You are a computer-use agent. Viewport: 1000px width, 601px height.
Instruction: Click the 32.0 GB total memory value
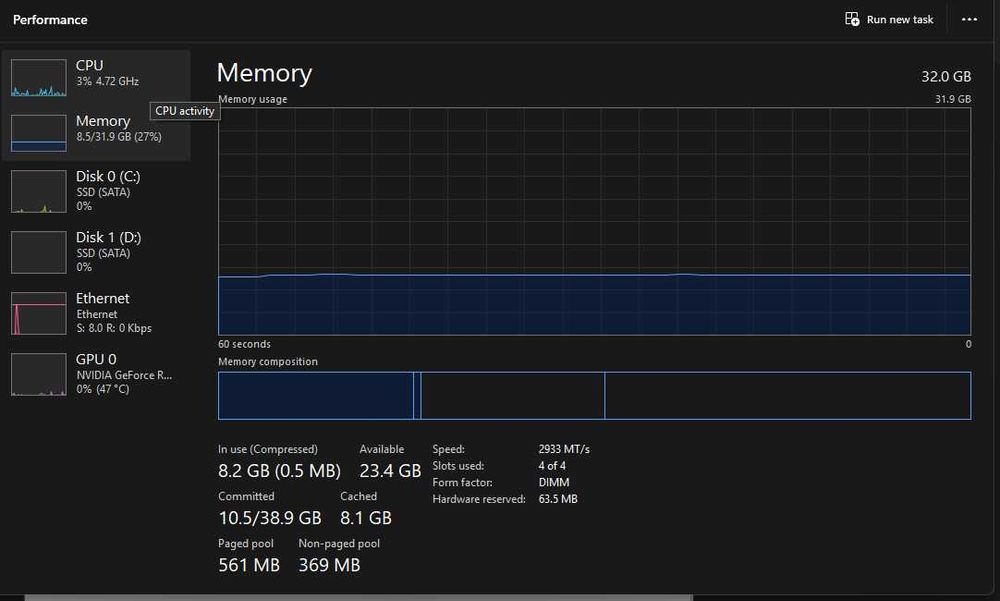pyautogui.click(x=946, y=77)
